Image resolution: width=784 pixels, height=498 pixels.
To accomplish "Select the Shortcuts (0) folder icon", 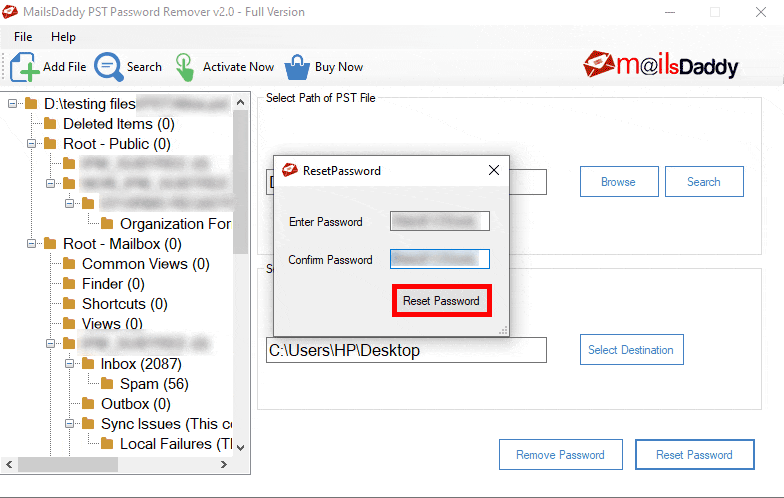I will (x=69, y=304).
